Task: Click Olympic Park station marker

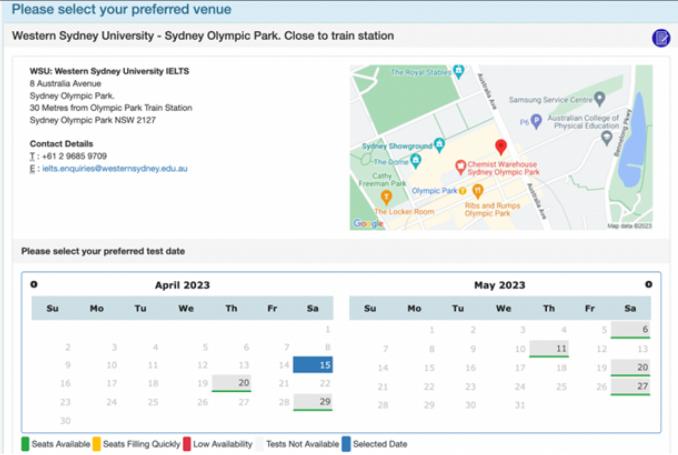Action: point(462,191)
